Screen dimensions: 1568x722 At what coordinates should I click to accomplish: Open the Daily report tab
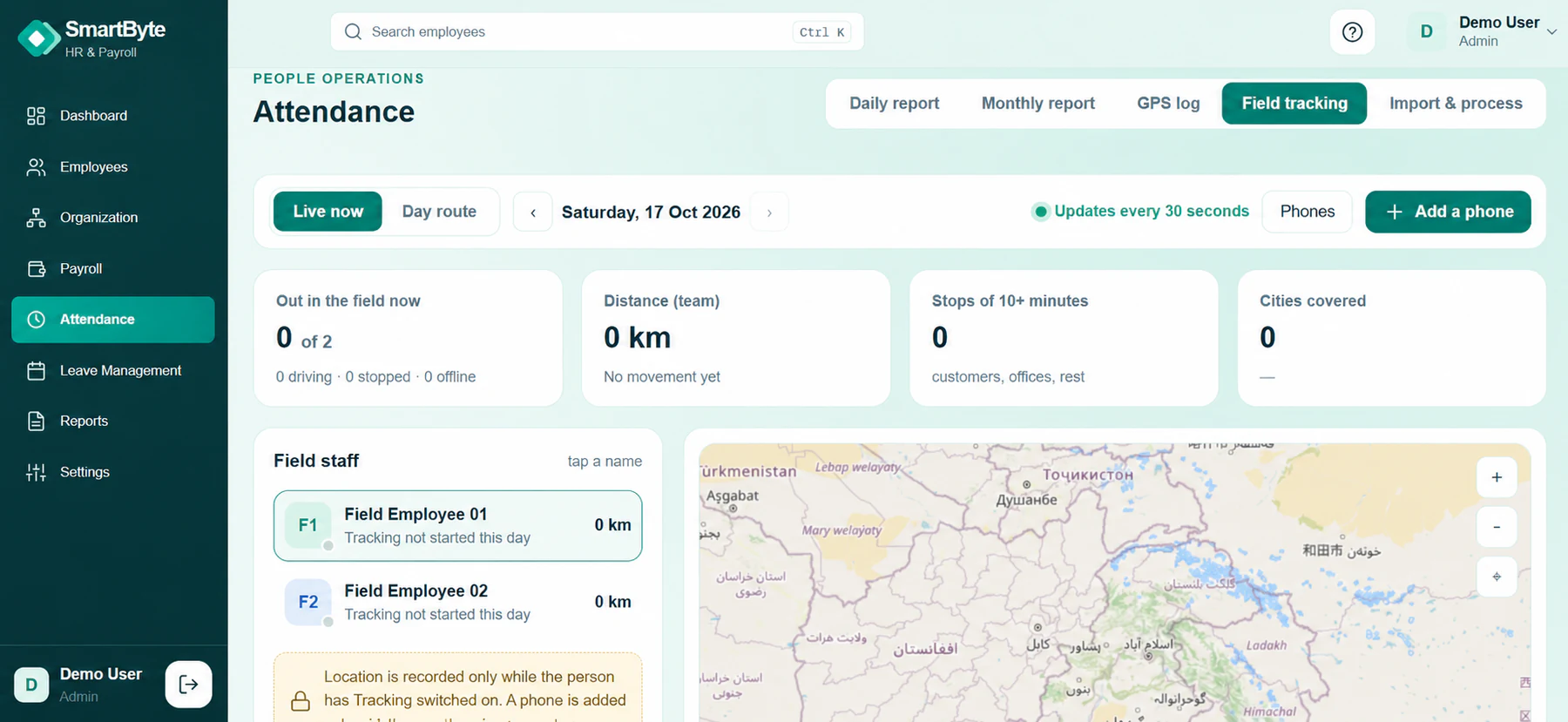(x=895, y=104)
